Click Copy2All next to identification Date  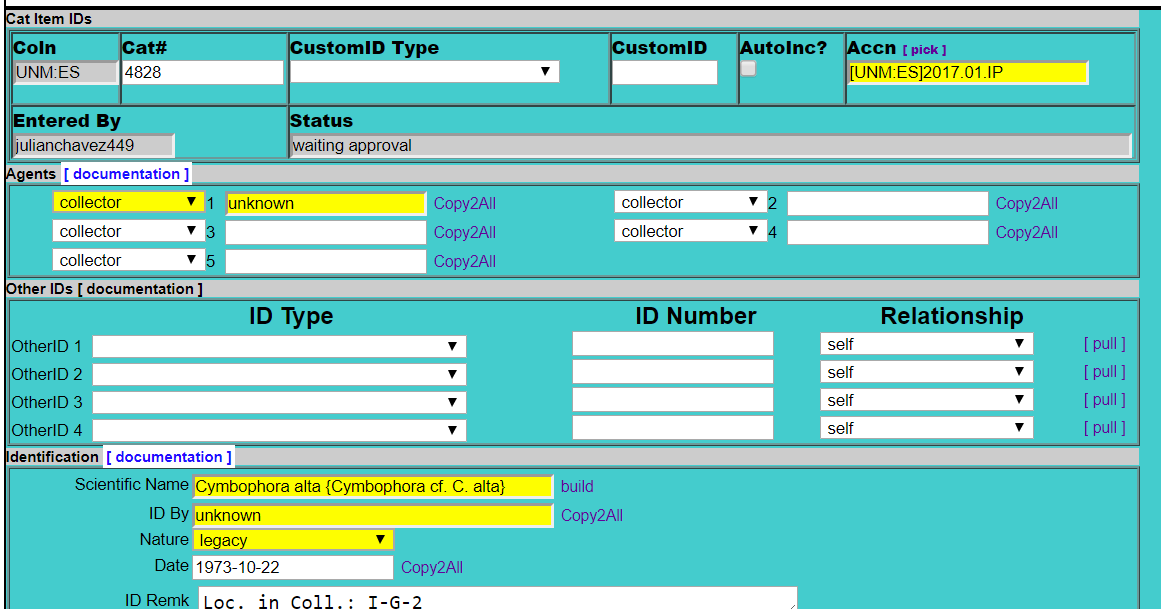[x=432, y=568]
